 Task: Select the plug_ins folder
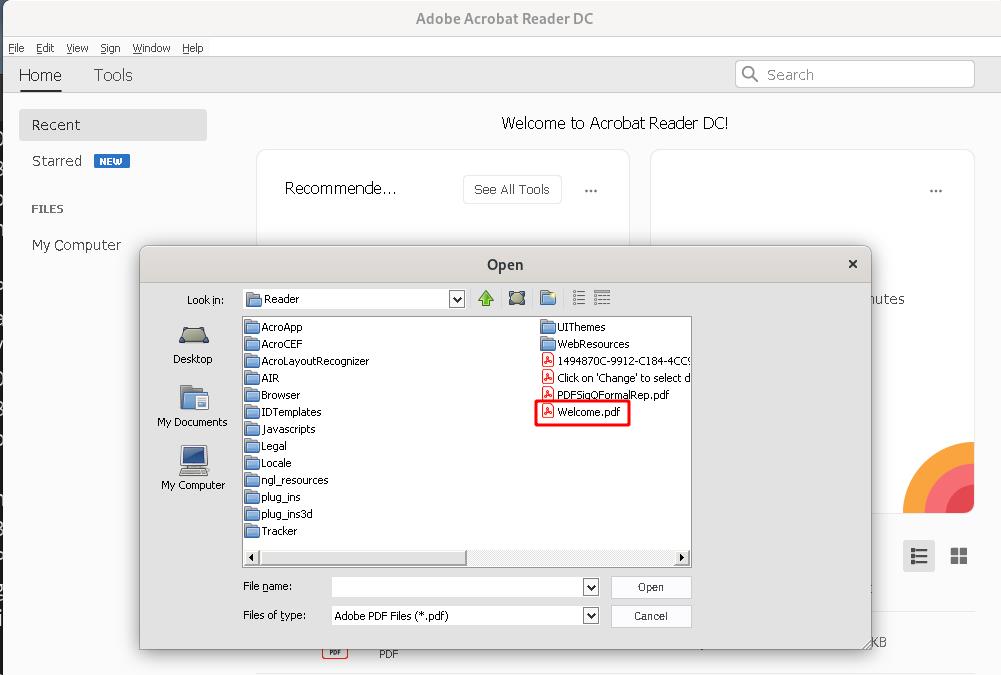[273, 497]
